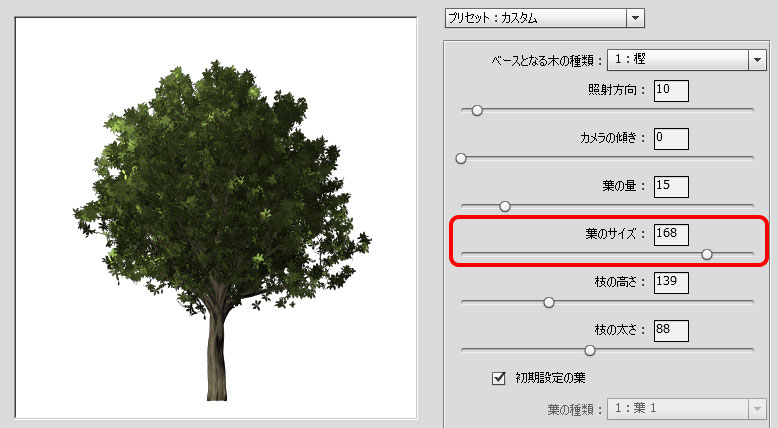
Task: Click the 枝の高さ label text
Action: 621,282
